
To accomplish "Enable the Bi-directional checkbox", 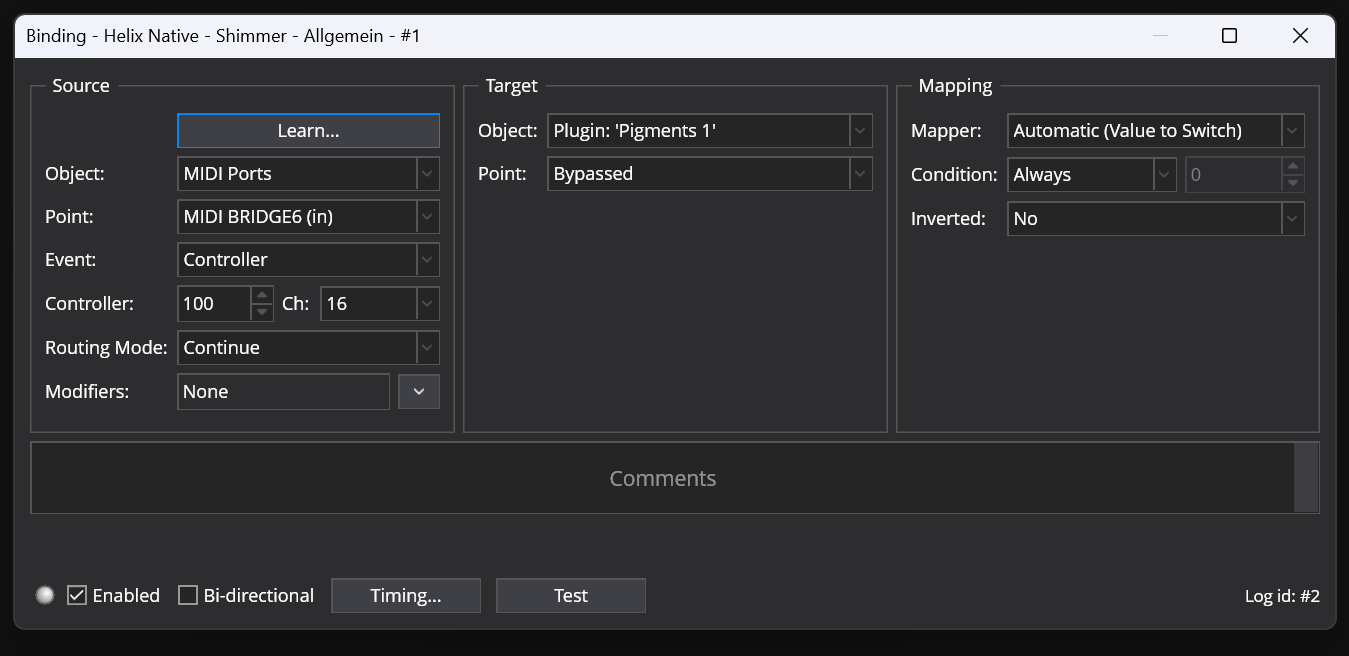I will point(188,596).
